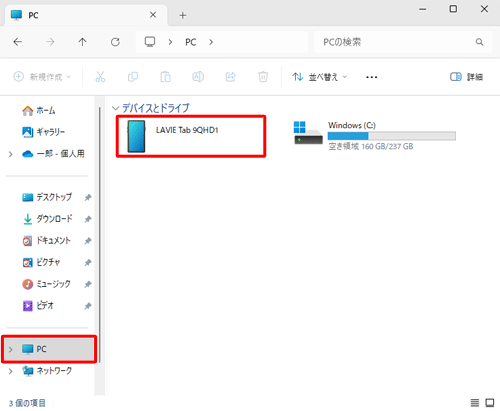Image resolution: width=500 pixels, height=411 pixels.
Task: Open ピクチャ in the sidebar
Action: (x=41, y=262)
